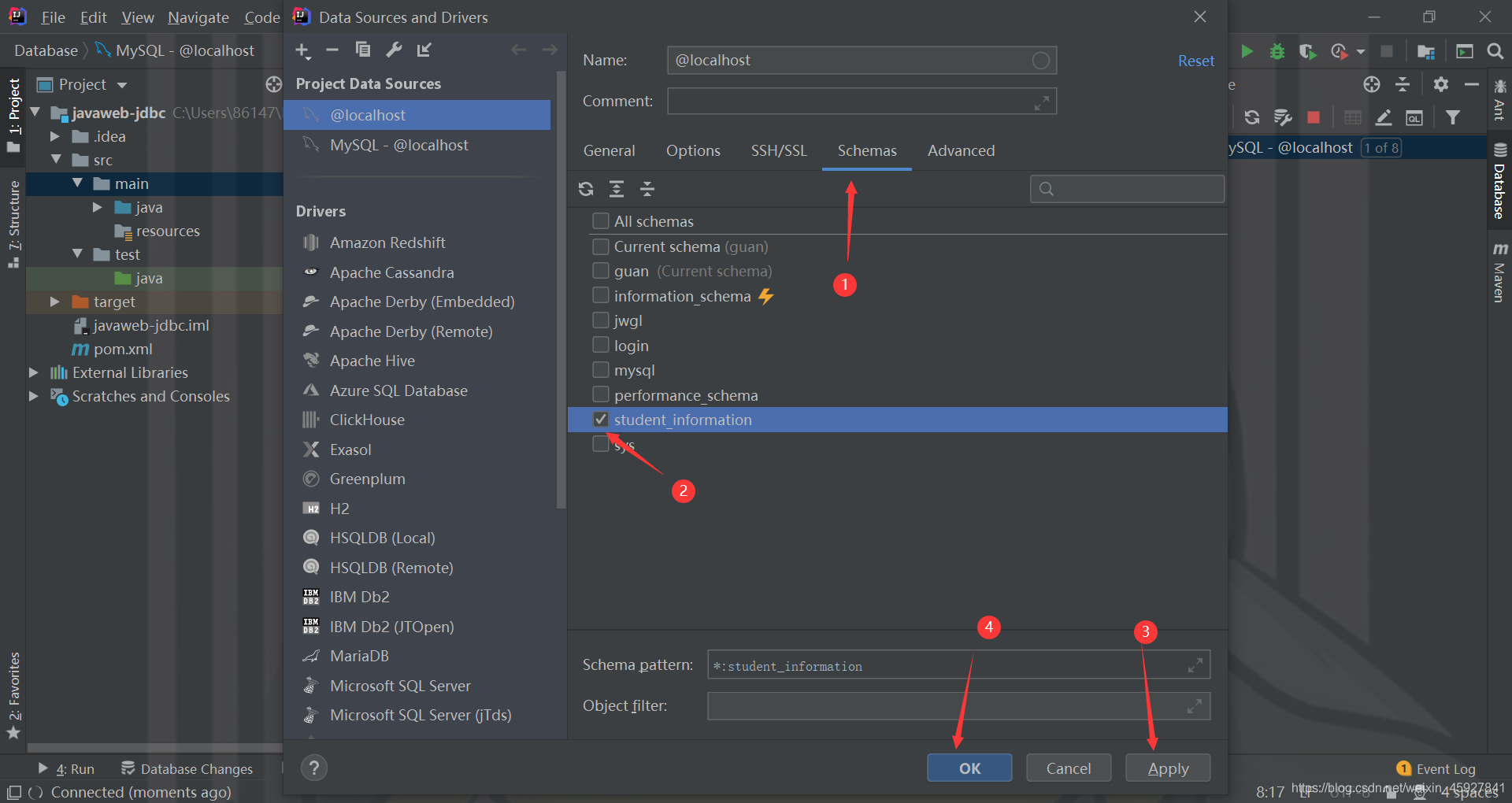Remove selected data source with minus icon
The width and height of the screenshot is (1512, 803).
[x=332, y=50]
